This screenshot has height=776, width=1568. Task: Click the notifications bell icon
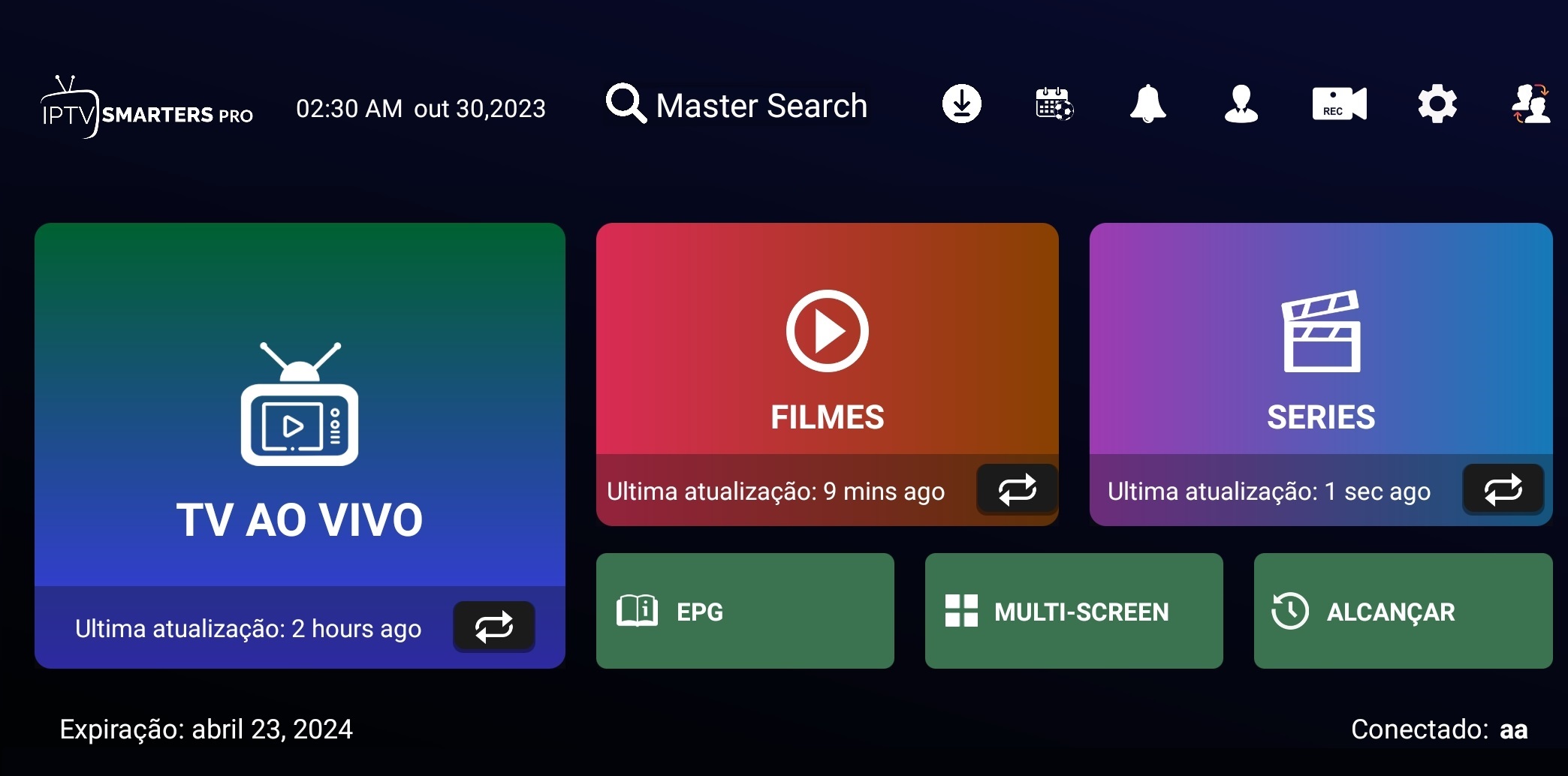pos(1147,104)
